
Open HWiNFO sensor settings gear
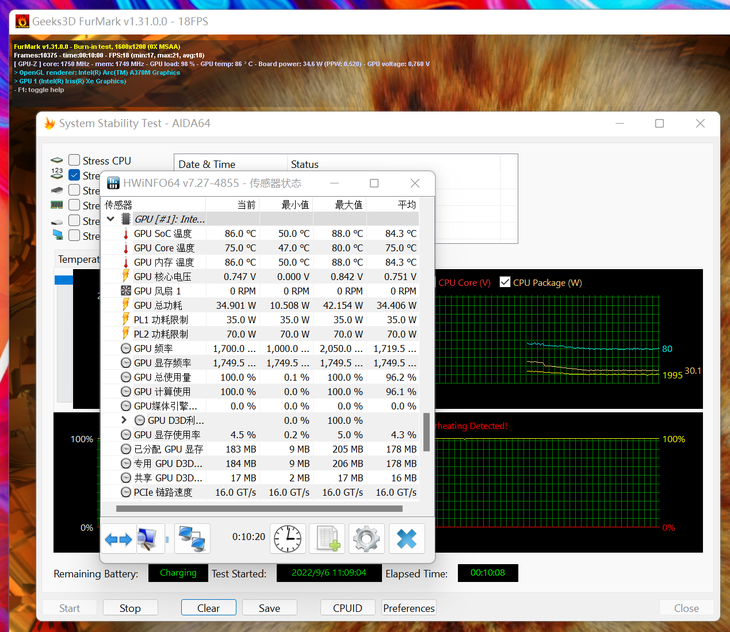[x=366, y=539]
